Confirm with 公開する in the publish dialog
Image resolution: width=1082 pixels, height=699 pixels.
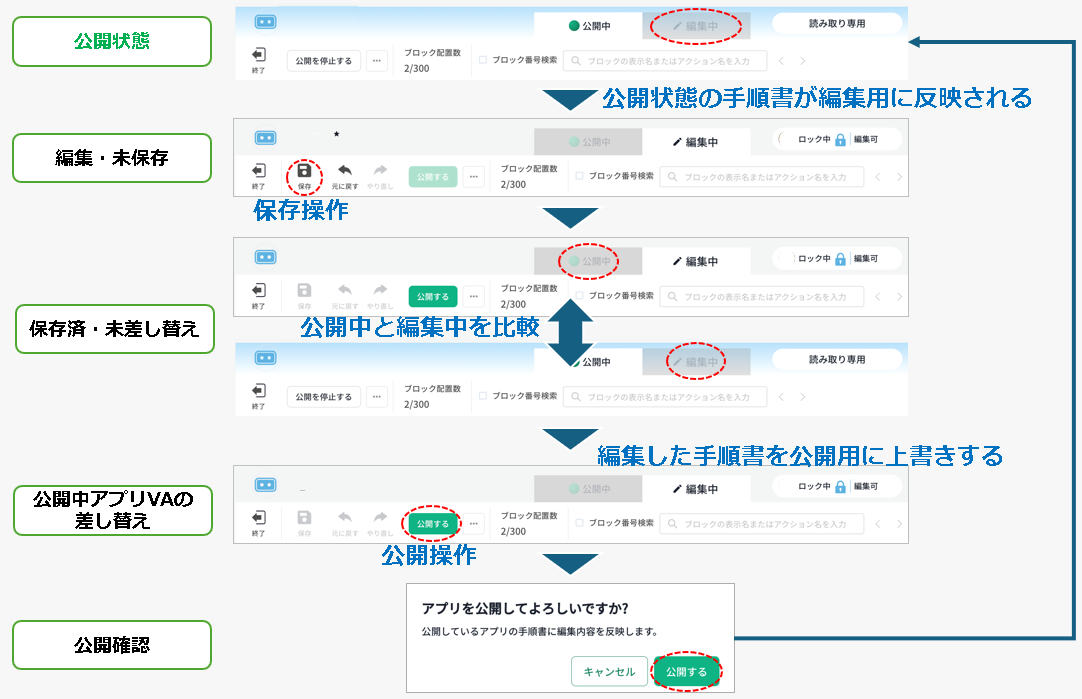686,672
